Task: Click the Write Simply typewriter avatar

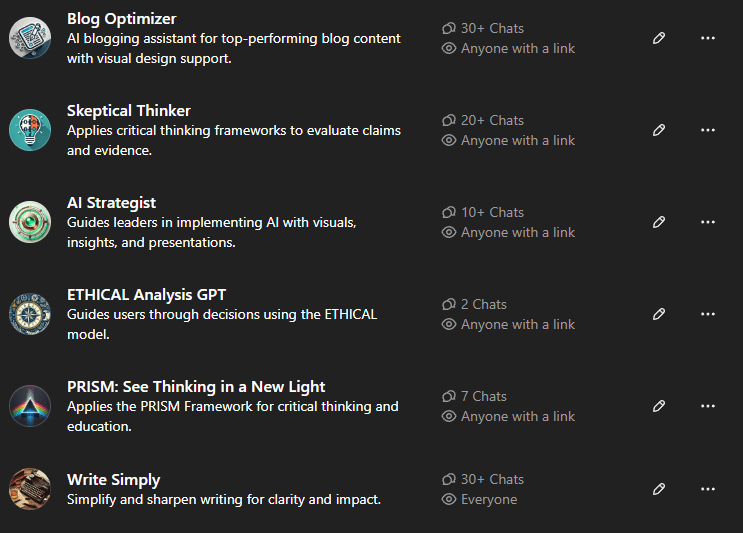Action: tap(30, 489)
